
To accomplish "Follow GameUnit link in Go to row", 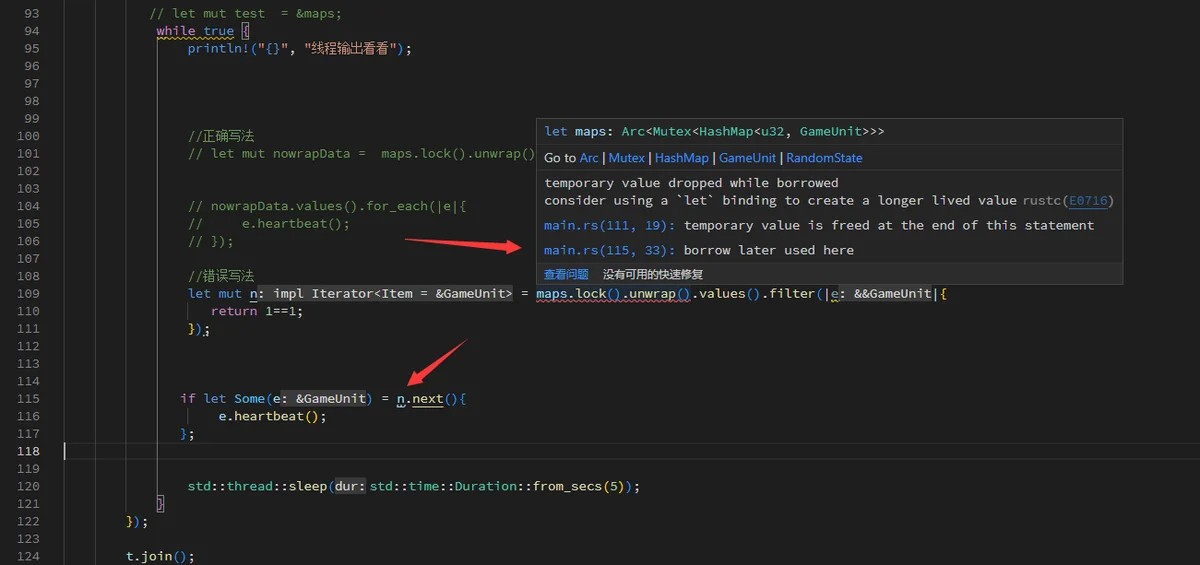I will pos(748,158).
